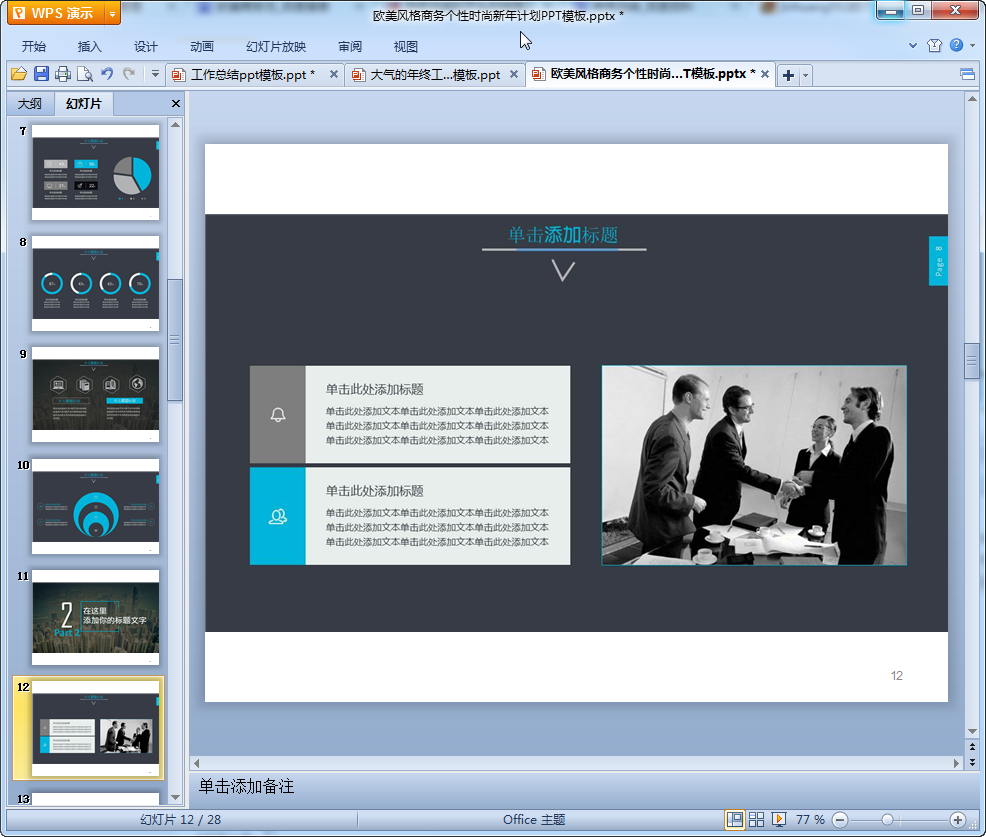Click the Save disk icon
Image resolution: width=986 pixels, height=837 pixels.
click(x=42, y=74)
